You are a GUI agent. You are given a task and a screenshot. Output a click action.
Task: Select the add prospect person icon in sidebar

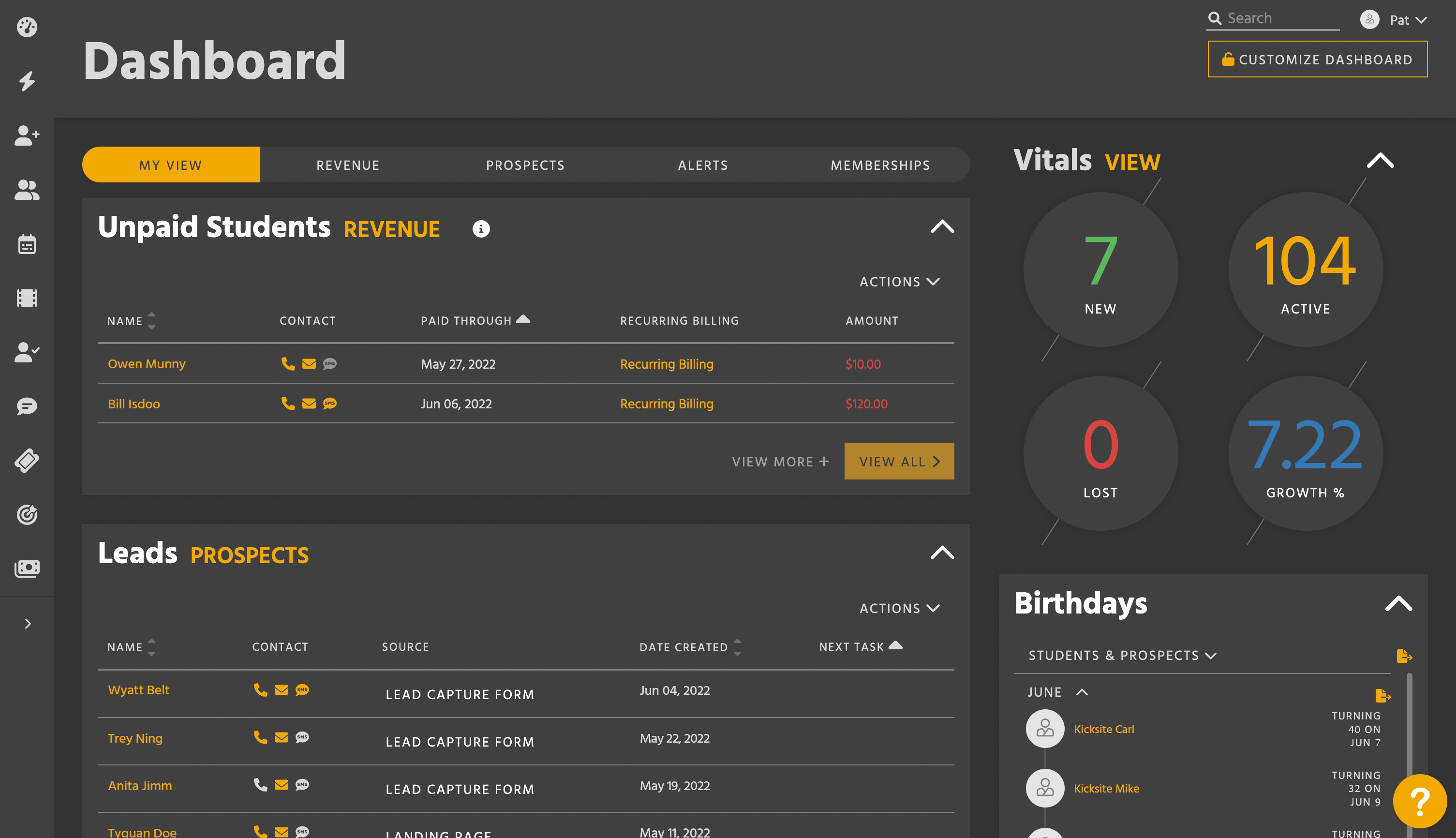click(27, 135)
